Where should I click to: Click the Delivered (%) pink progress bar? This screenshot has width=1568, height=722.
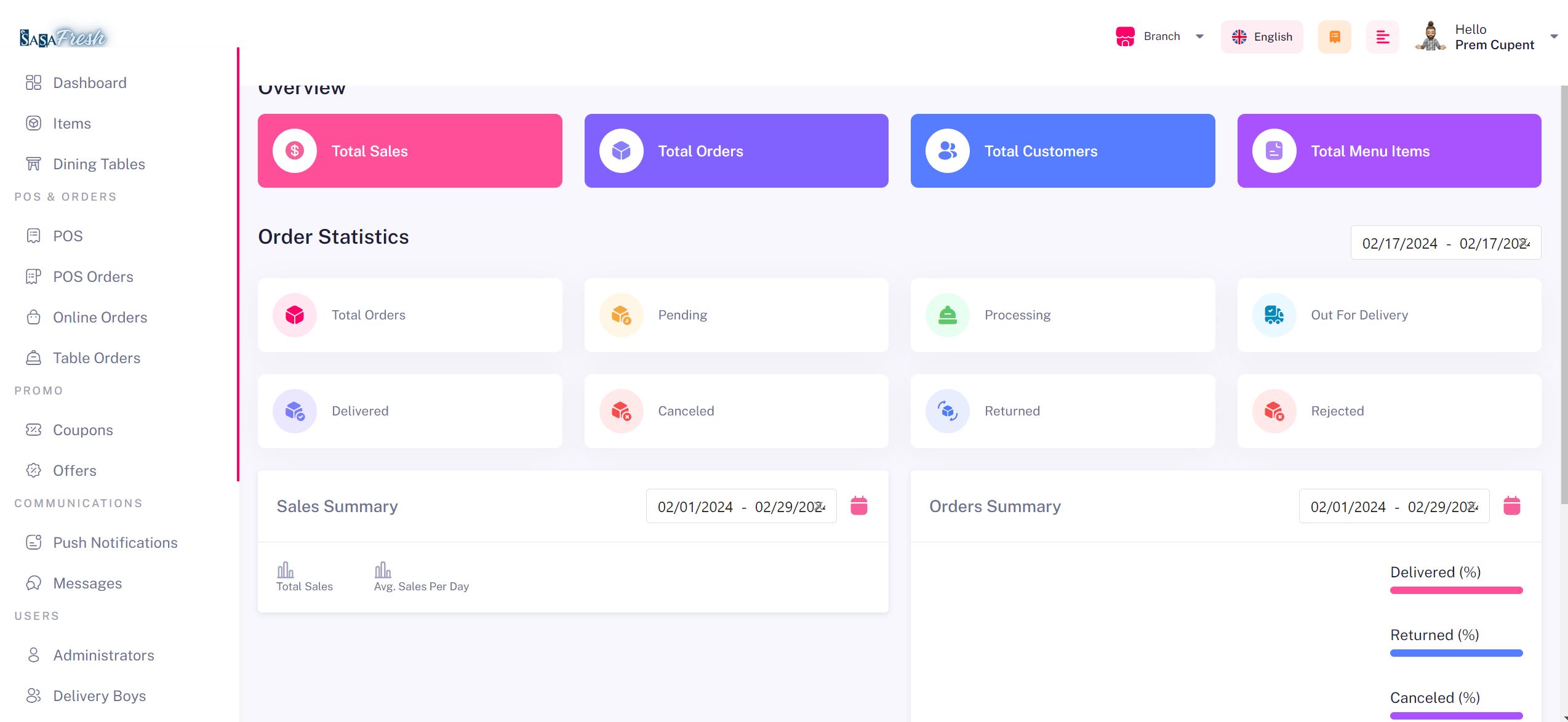pos(1456,590)
